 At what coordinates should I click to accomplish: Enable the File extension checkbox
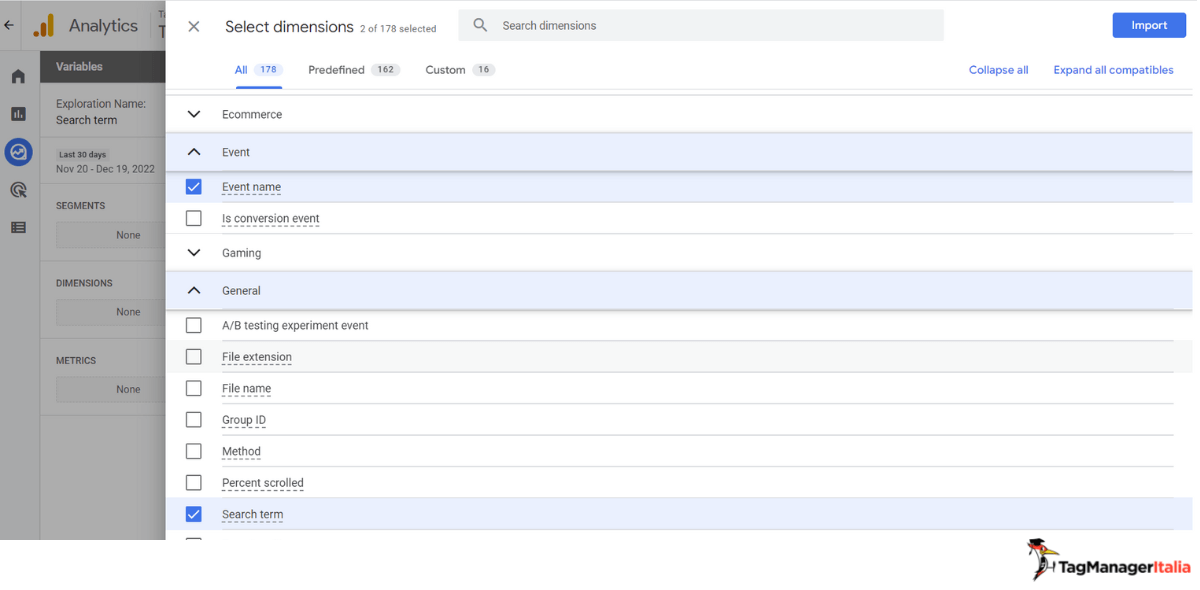[194, 357]
